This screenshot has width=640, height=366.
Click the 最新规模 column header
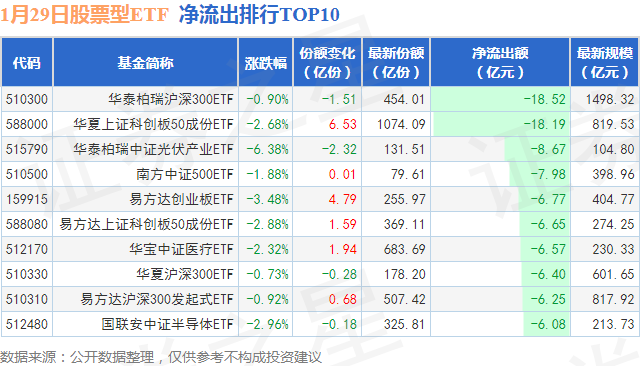click(x=604, y=62)
